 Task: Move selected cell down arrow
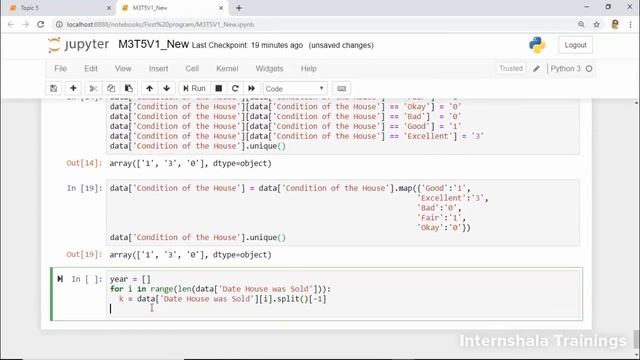[167, 89]
